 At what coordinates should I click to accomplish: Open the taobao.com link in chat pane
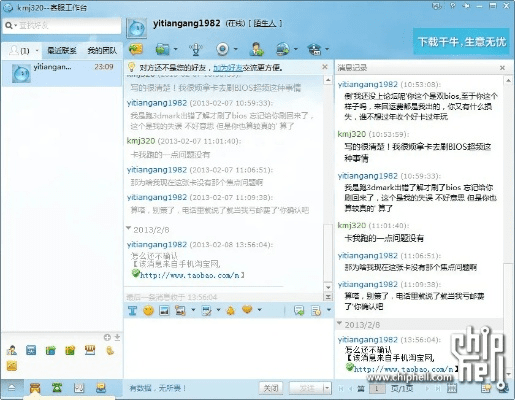click(x=190, y=275)
